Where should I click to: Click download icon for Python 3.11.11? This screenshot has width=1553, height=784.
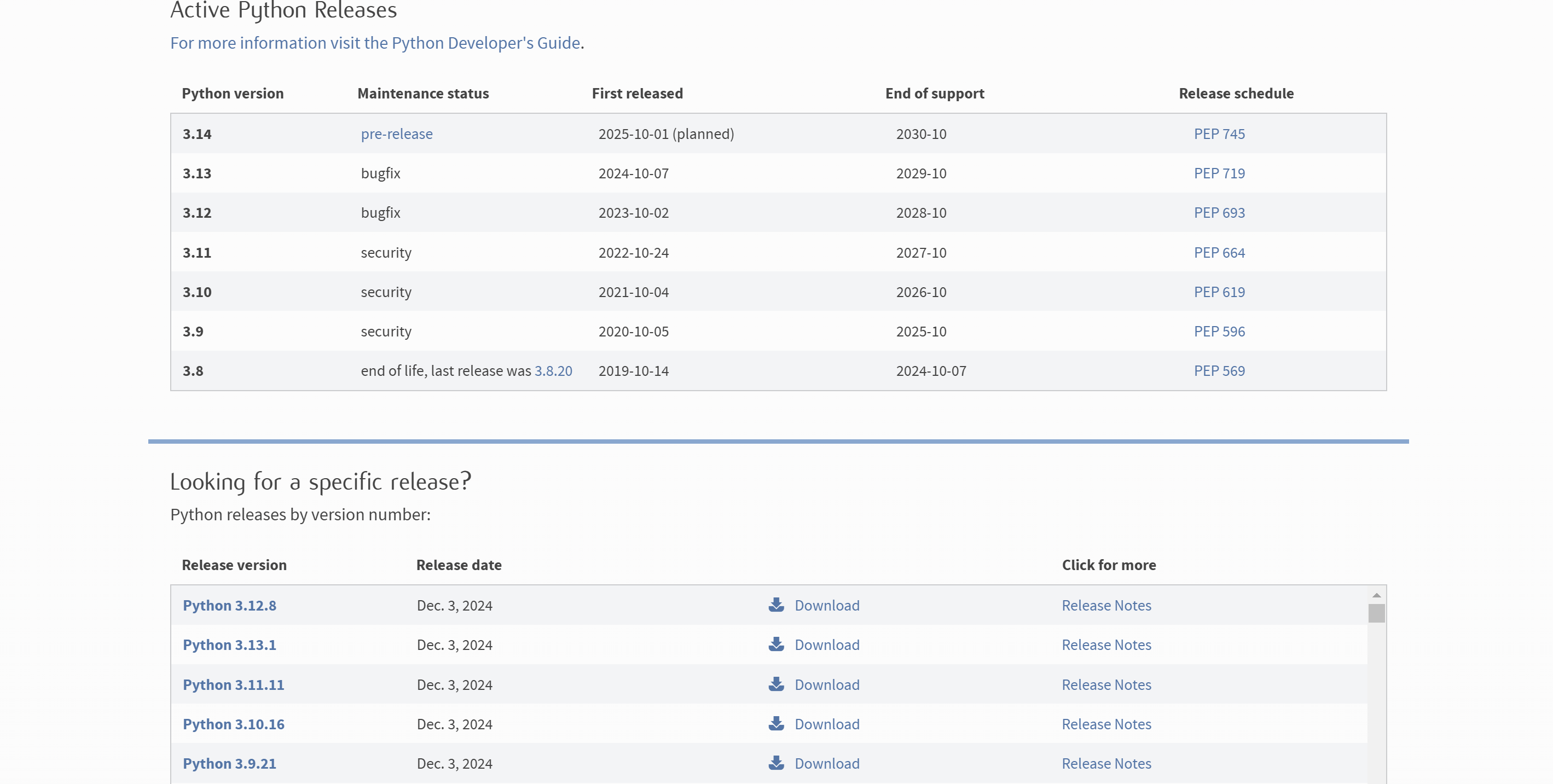[x=776, y=684]
